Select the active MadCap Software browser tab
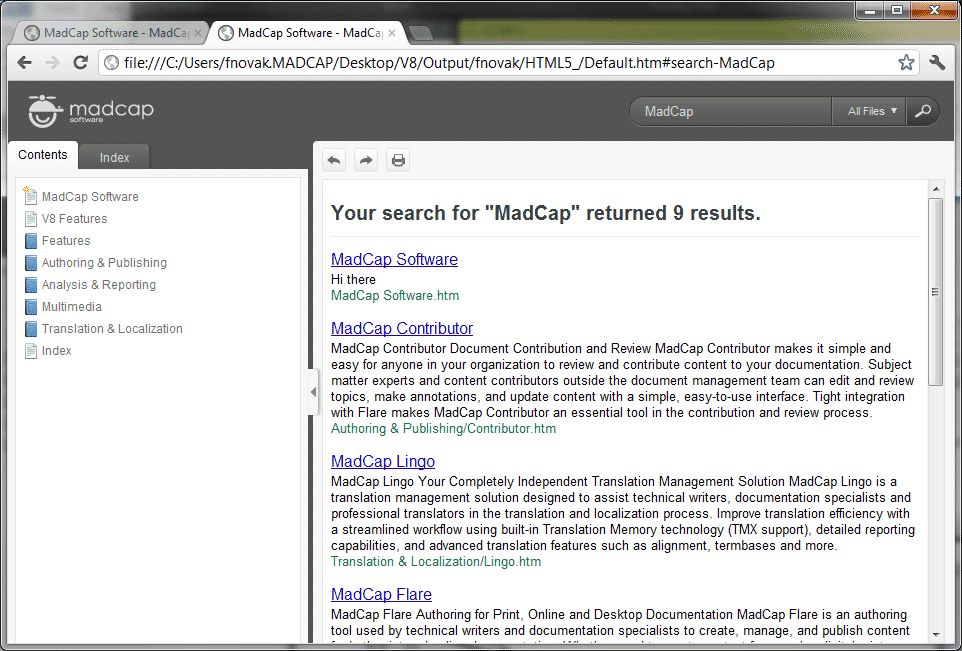 pos(305,33)
